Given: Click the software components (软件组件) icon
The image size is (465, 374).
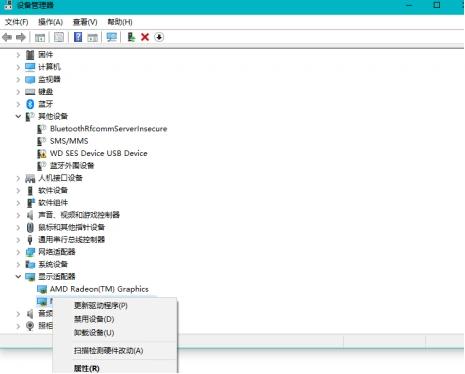Looking at the screenshot, I should pyautogui.click(x=30, y=203).
